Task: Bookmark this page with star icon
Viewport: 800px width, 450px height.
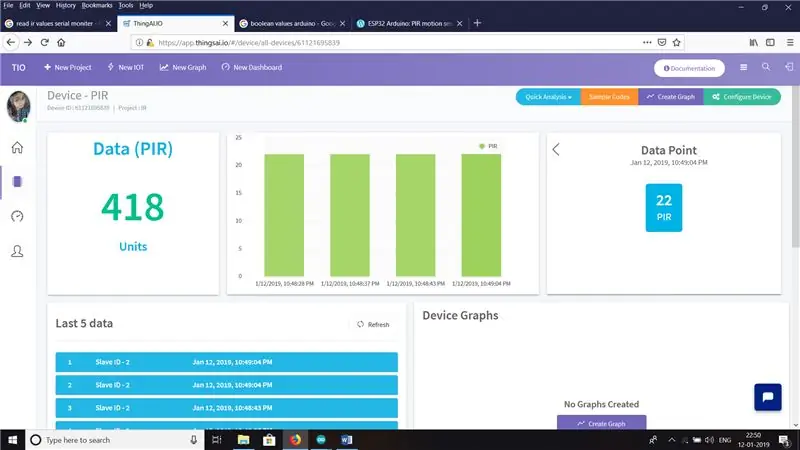Action: coord(677,42)
